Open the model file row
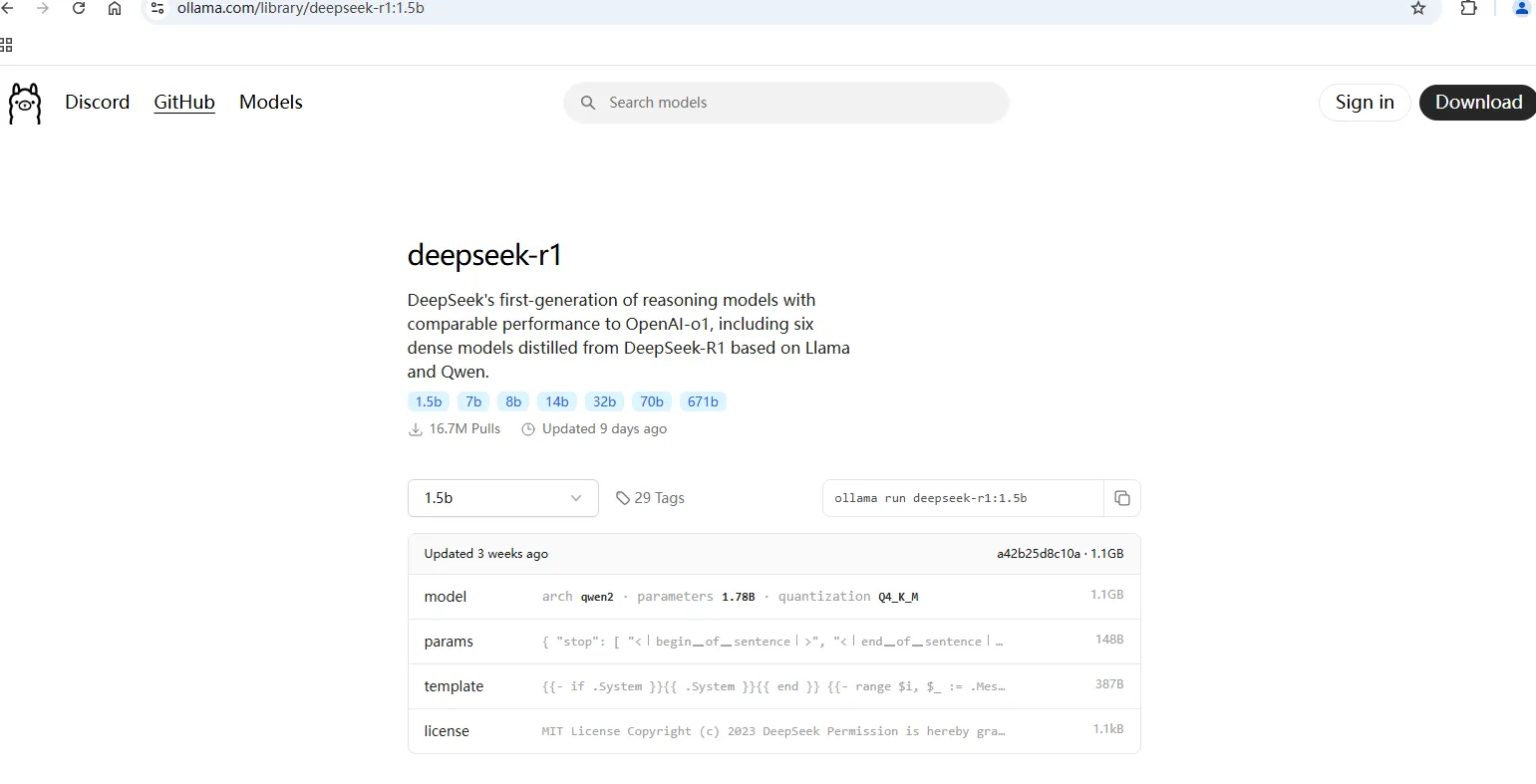 773,597
